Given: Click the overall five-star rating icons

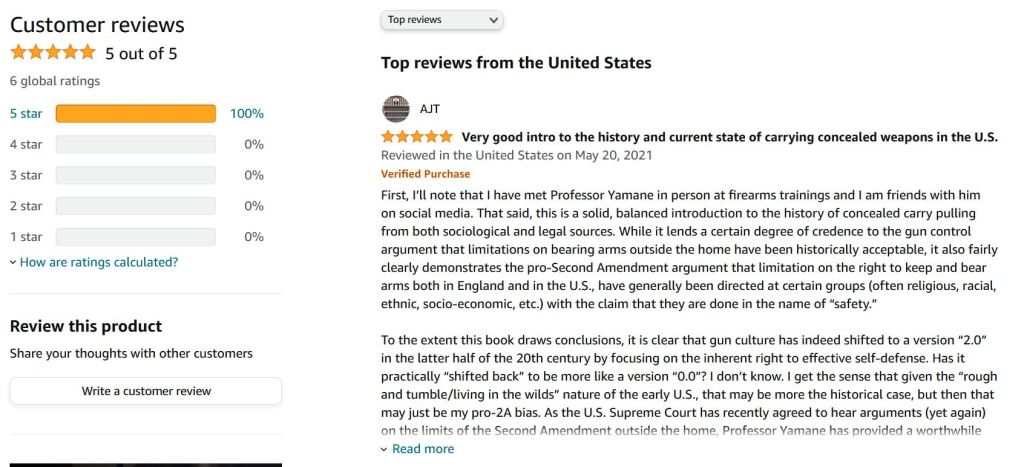Looking at the screenshot, I should (x=53, y=53).
